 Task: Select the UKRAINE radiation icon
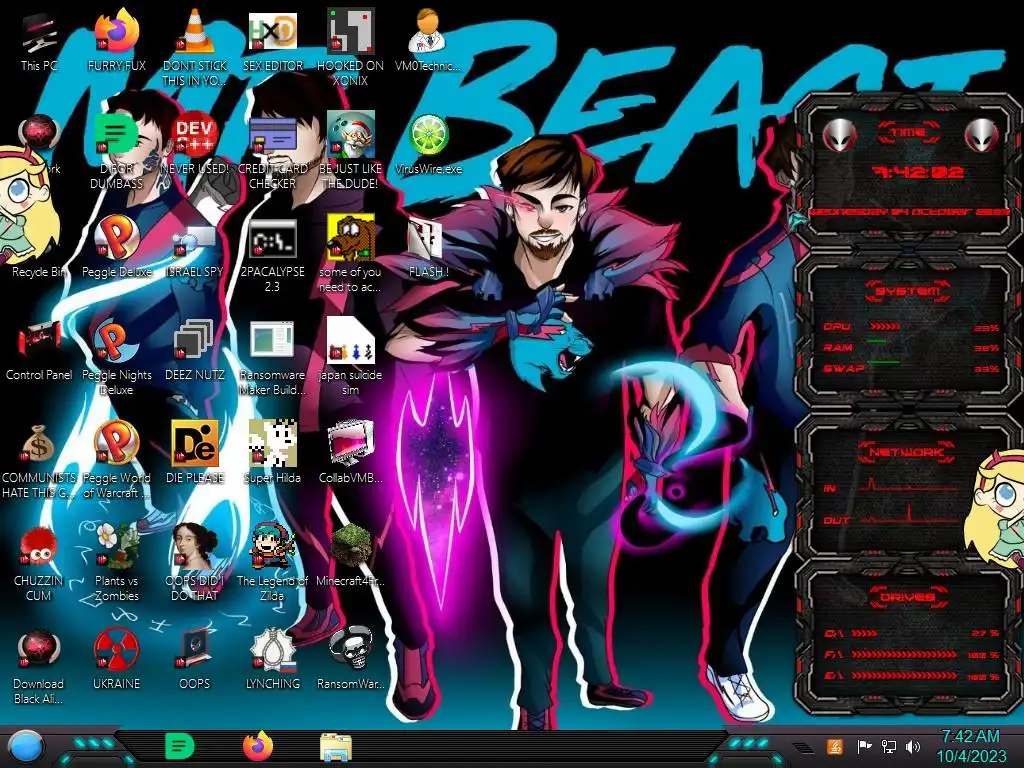pyautogui.click(x=116, y=660)
